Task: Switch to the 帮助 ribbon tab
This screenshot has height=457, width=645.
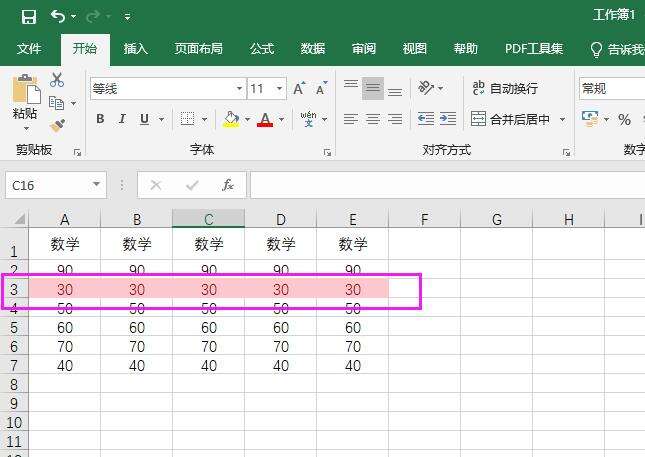Action: [466, 49]
